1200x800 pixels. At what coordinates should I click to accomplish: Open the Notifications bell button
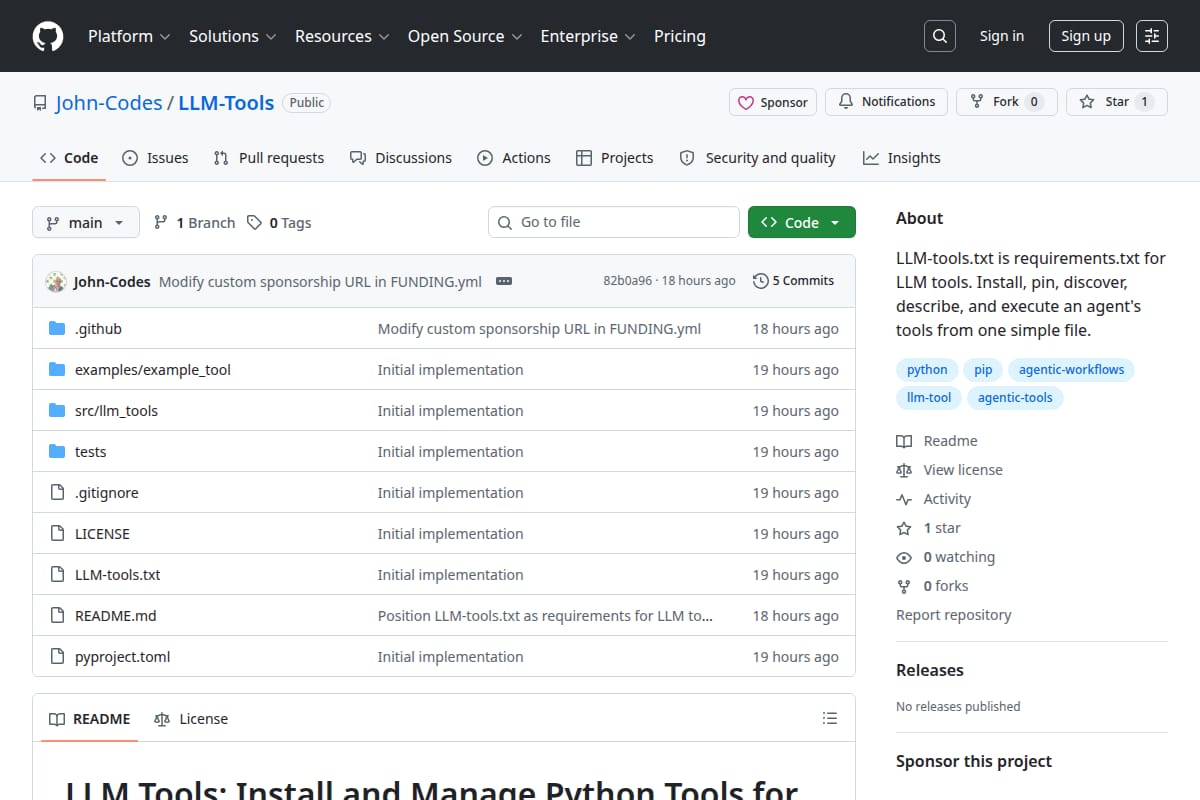coord(887,102)
